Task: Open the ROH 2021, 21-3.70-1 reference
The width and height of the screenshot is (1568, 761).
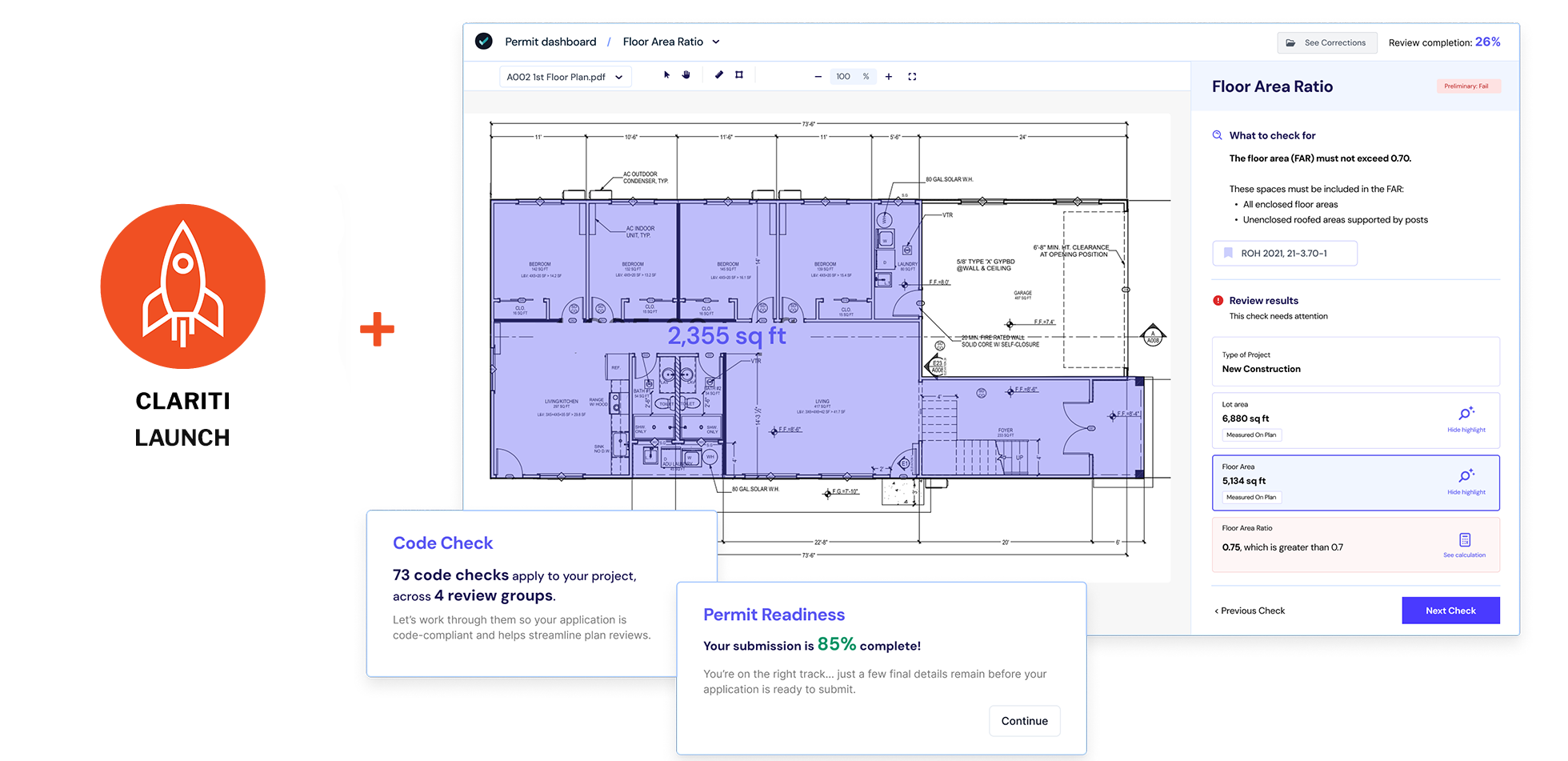Action: [1284, 254]
